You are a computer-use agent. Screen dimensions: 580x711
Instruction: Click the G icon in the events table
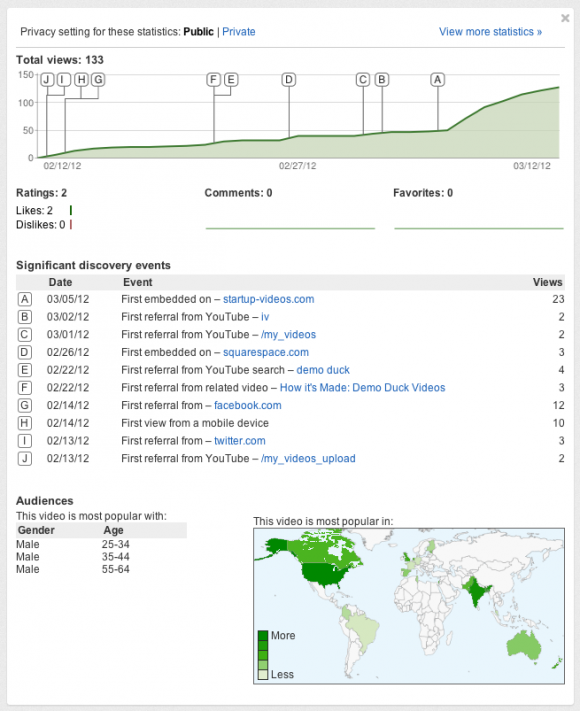pyautogui.click(x=24, y=405)
